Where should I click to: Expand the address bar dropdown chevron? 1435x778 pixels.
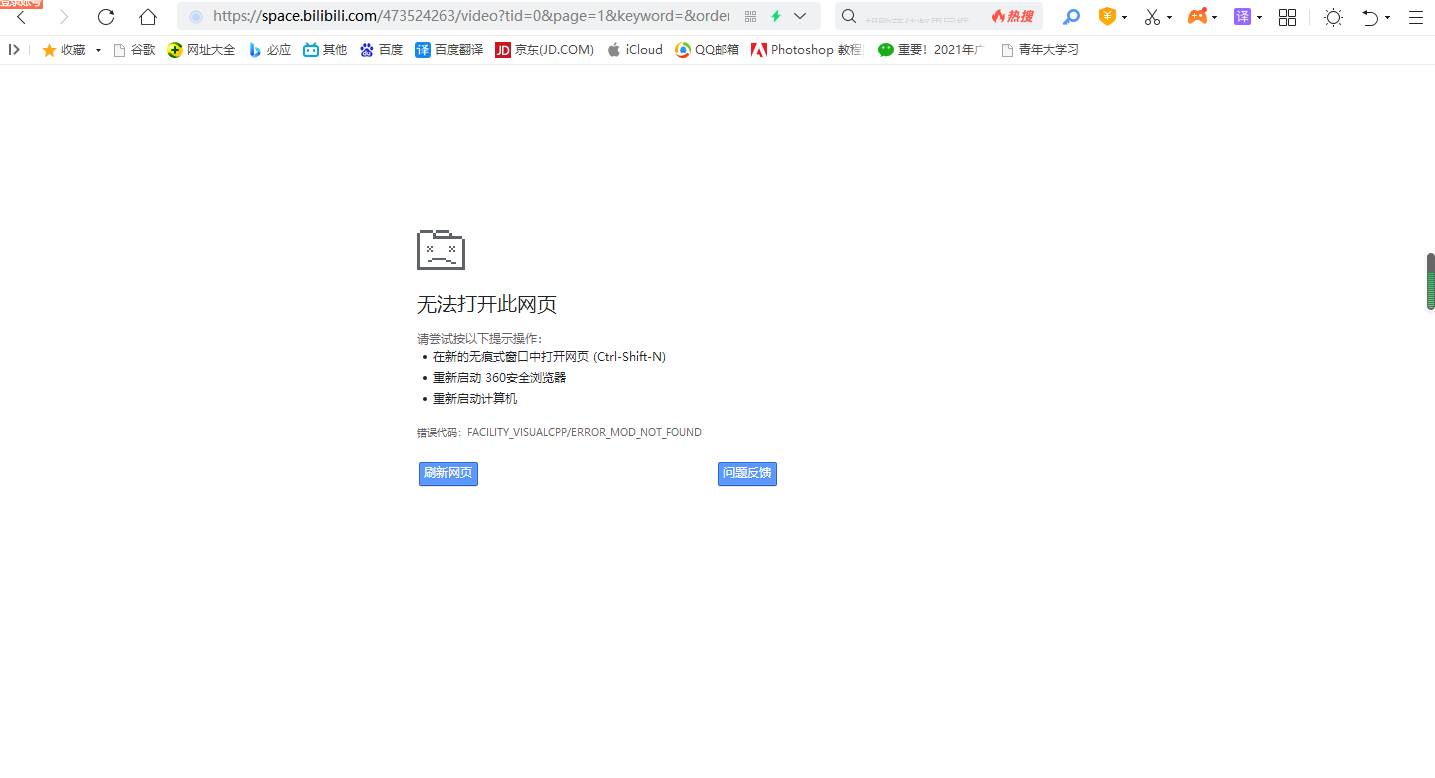(x=798, y=17)
